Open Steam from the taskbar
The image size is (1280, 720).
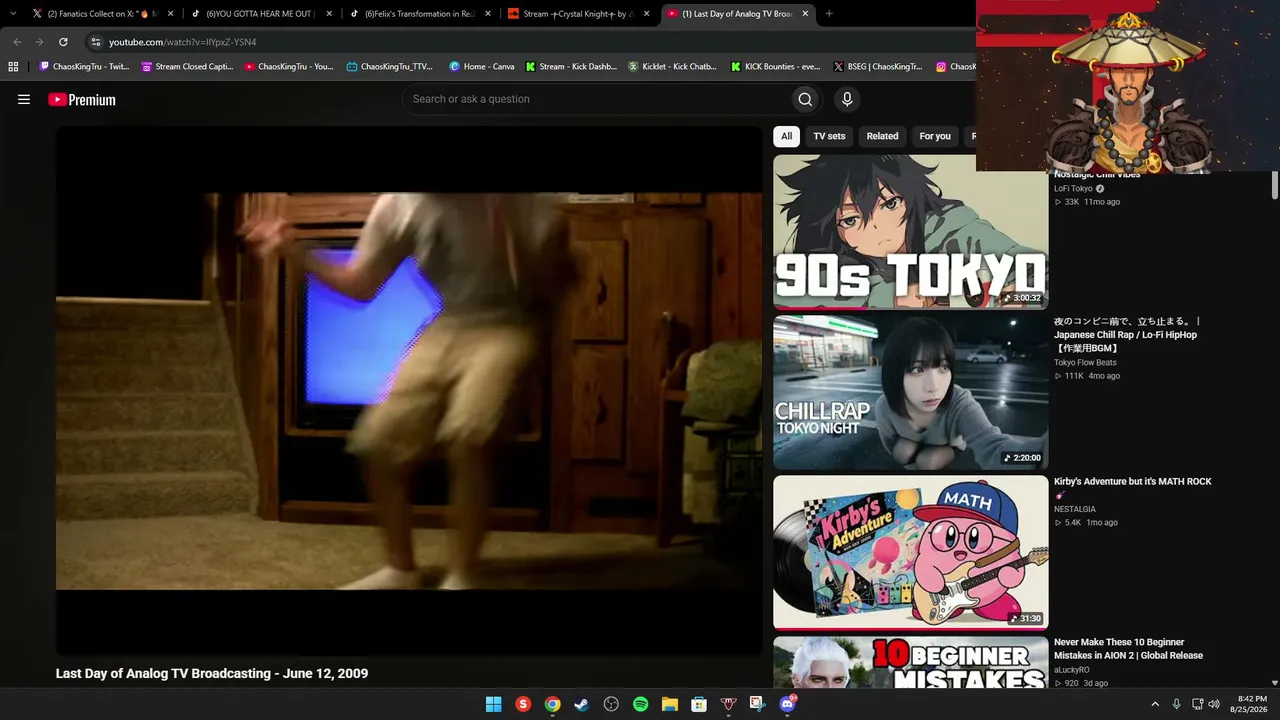pyautogui.click(x=581, y=704)
